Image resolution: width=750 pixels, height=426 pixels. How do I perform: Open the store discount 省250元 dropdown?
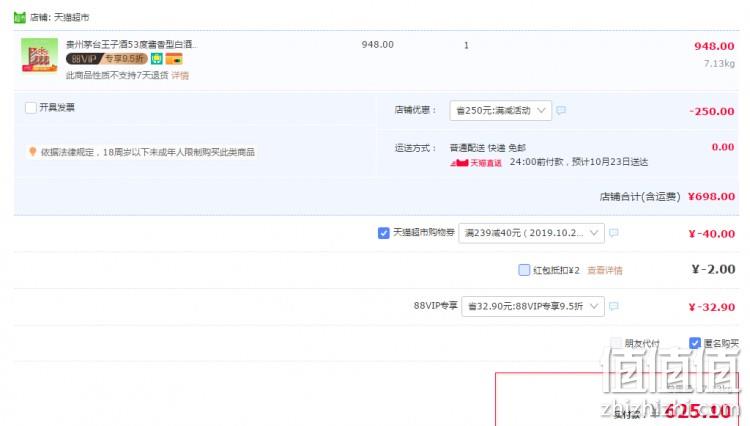tap(500, 110)
